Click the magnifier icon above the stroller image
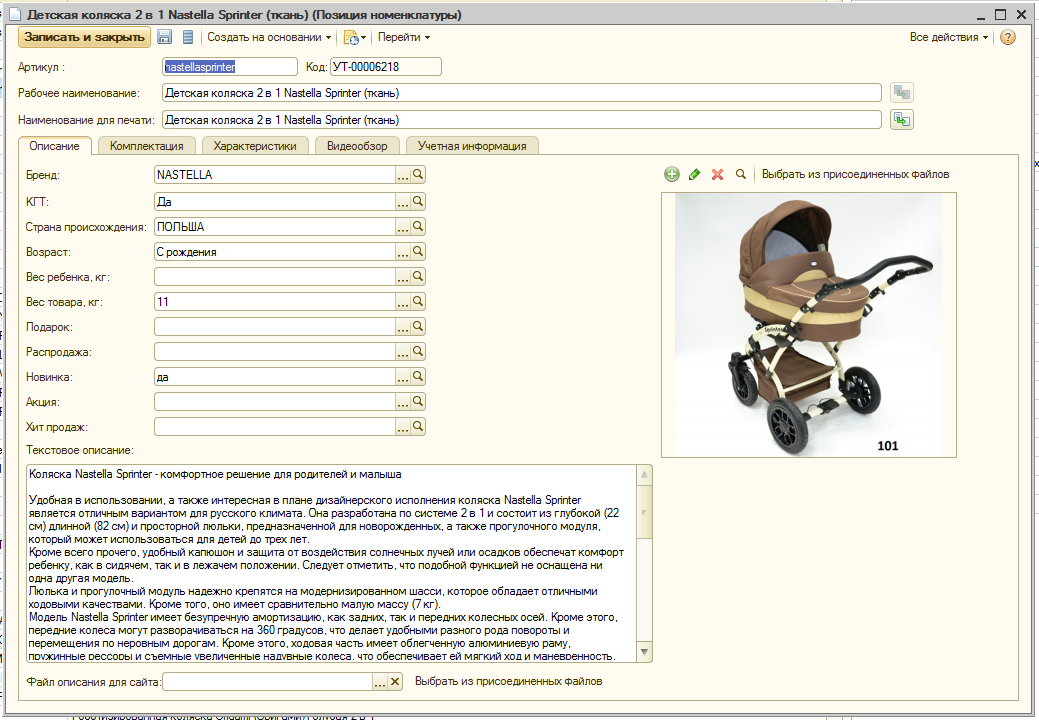 741,174
